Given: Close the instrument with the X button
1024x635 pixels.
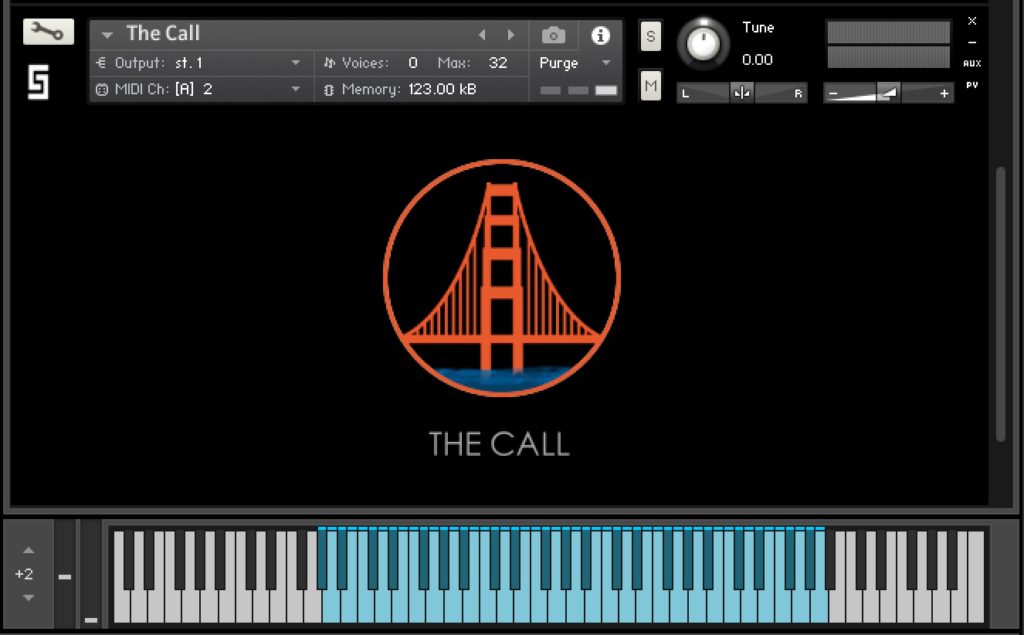Looking at the screenshot, I should click(x=972, y=21).
